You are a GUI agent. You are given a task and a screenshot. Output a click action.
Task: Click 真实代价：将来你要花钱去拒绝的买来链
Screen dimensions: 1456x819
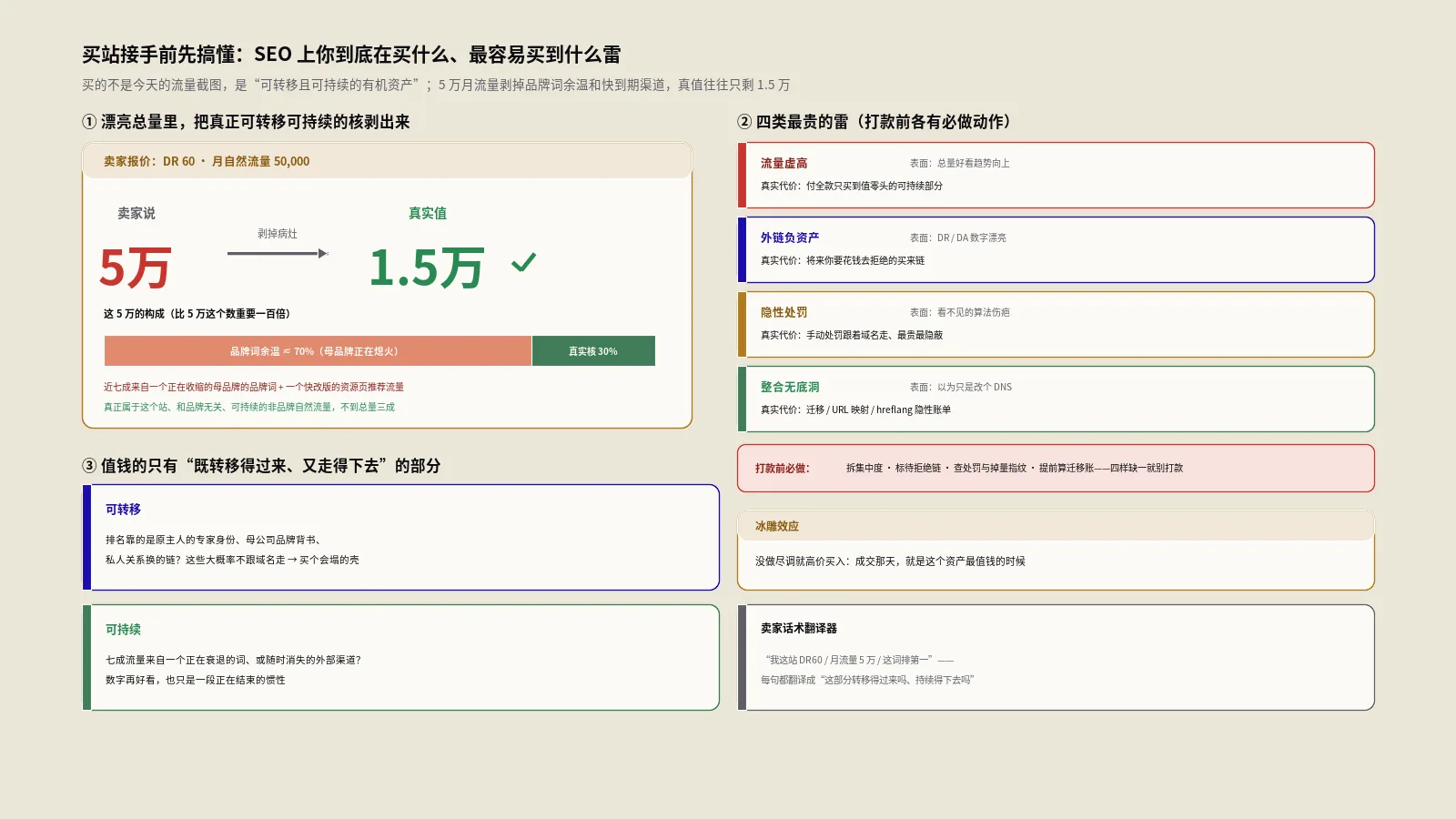[843, 260]
